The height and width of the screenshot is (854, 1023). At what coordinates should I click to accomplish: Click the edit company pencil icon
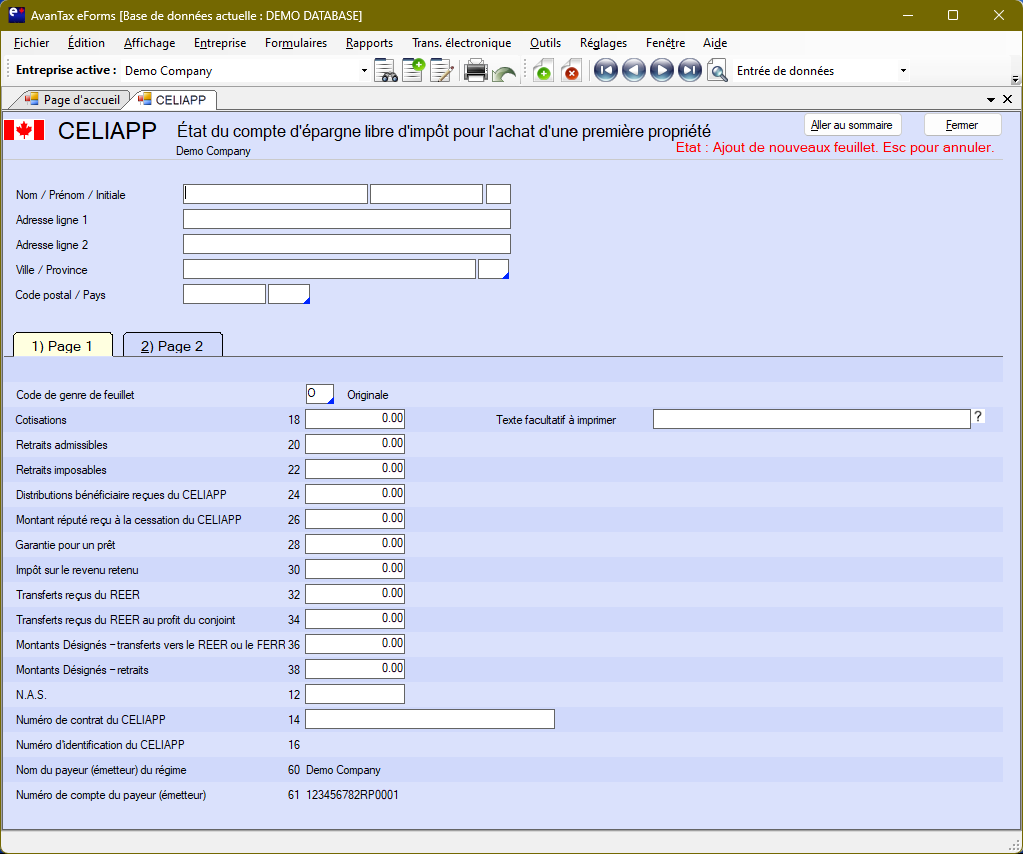point(441,71)
